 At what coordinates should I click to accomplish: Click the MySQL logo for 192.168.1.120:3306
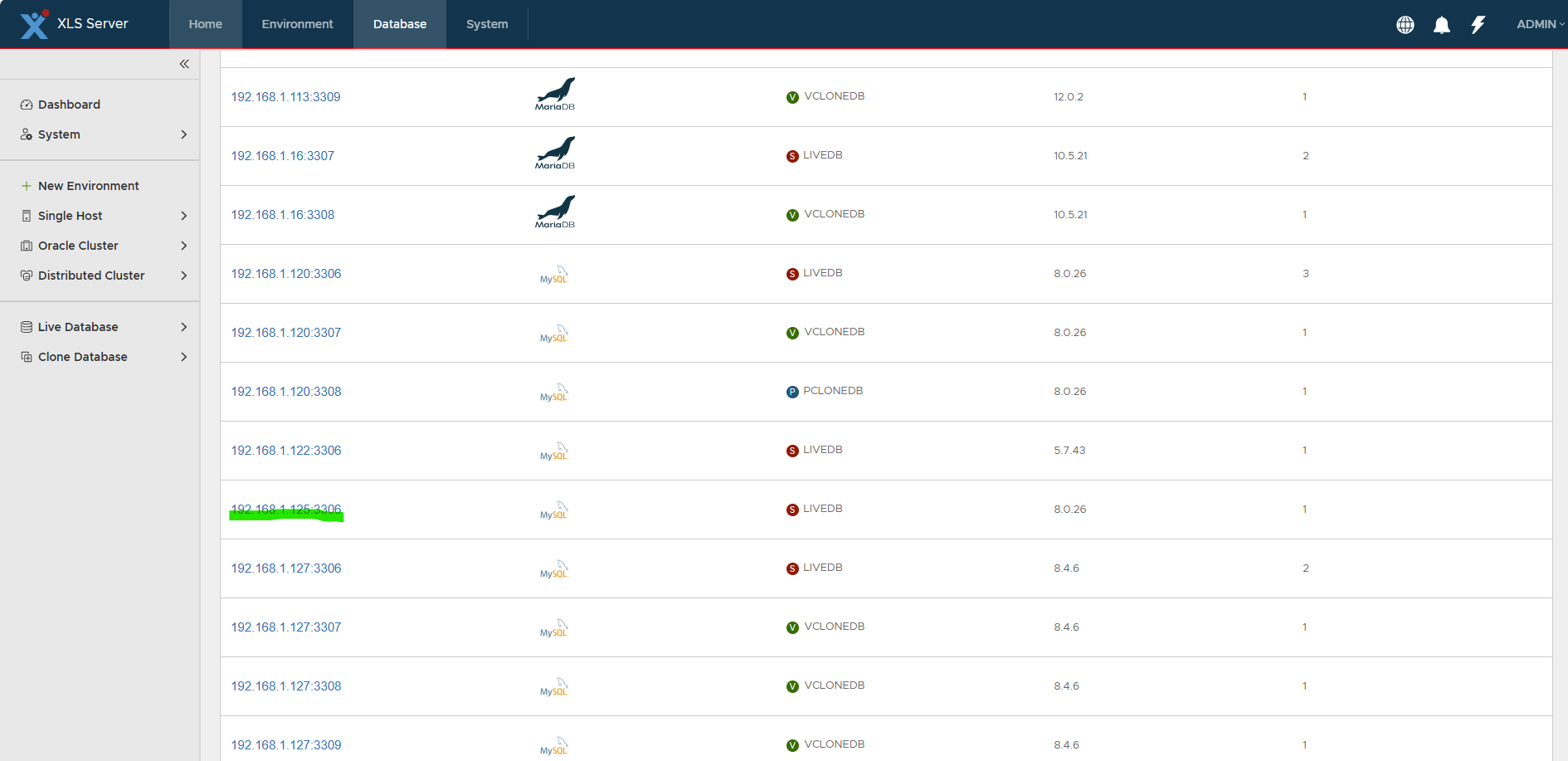click(x=554, y=276)
